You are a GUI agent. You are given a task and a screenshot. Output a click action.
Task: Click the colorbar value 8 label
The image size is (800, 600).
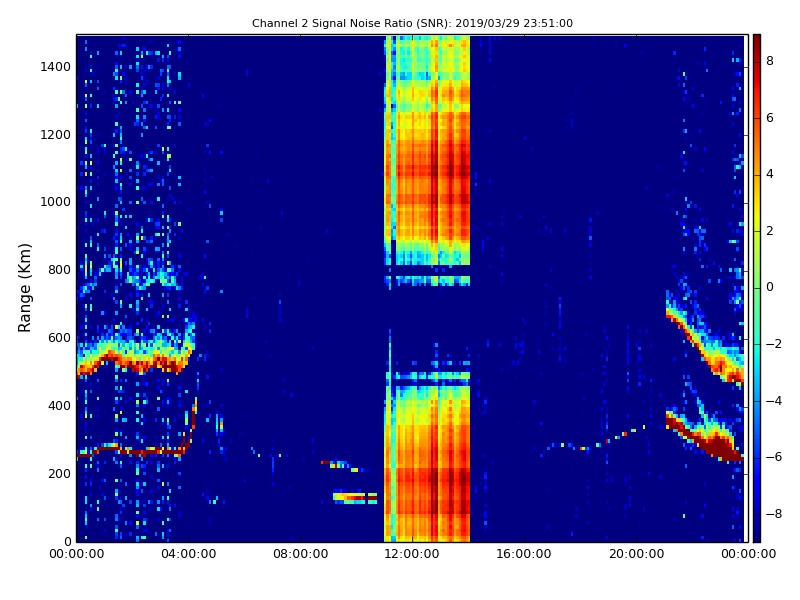770,61
